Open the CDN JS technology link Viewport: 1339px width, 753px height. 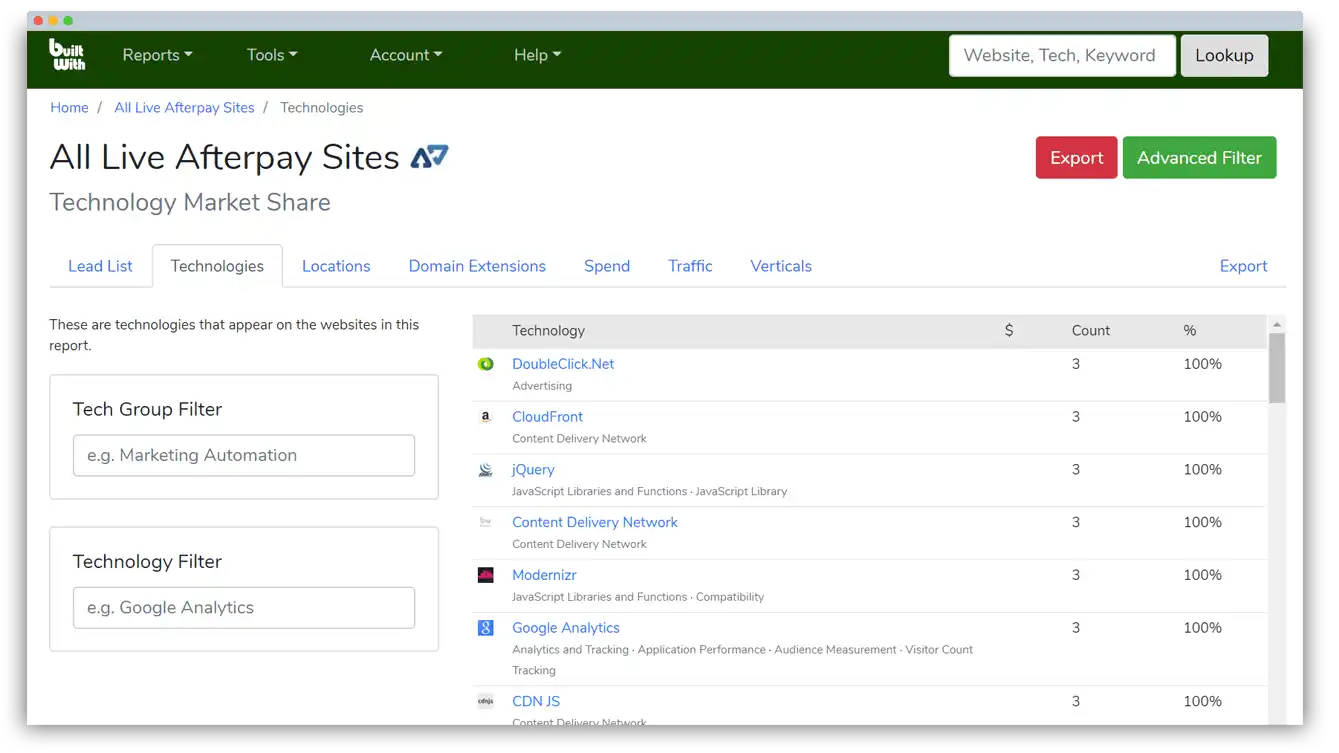(536, 701)
